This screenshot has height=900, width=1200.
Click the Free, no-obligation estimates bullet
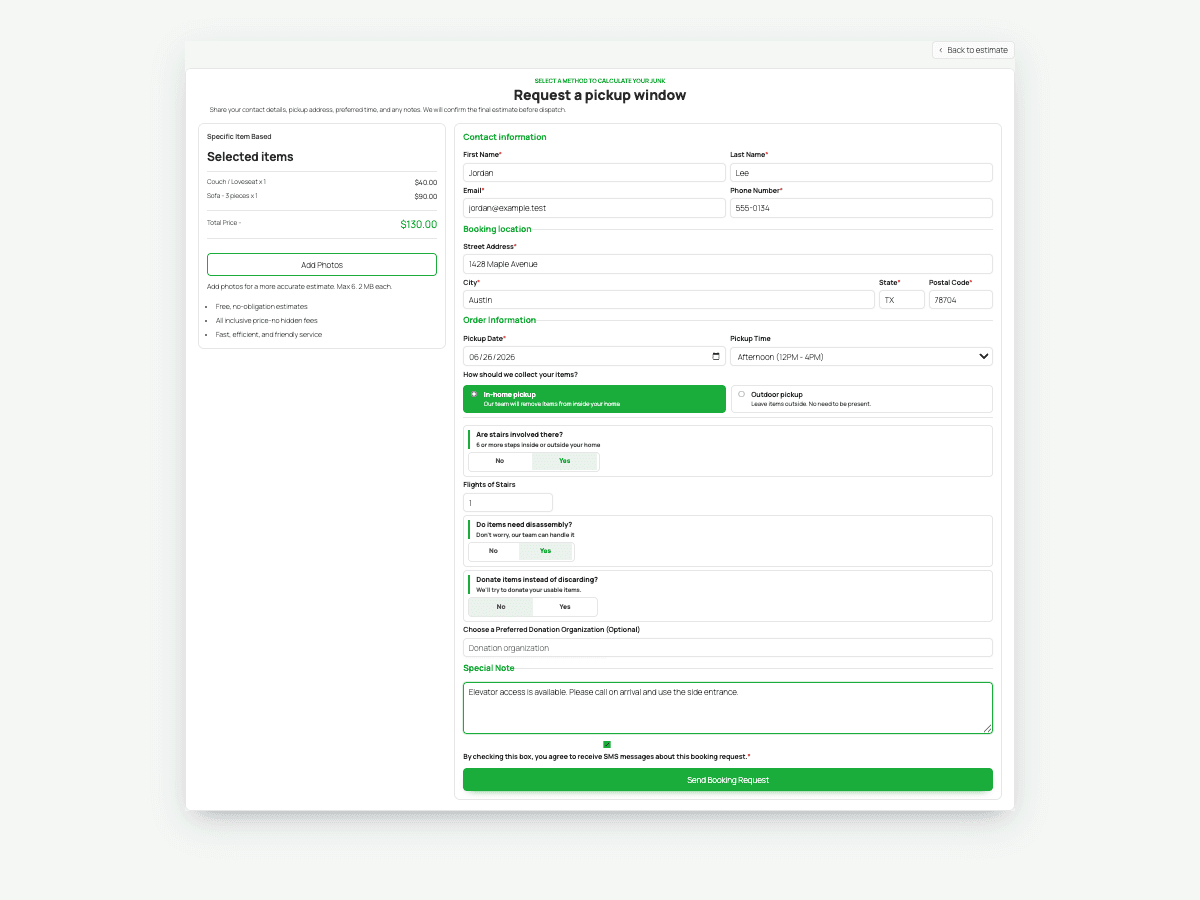pos(262,306)
